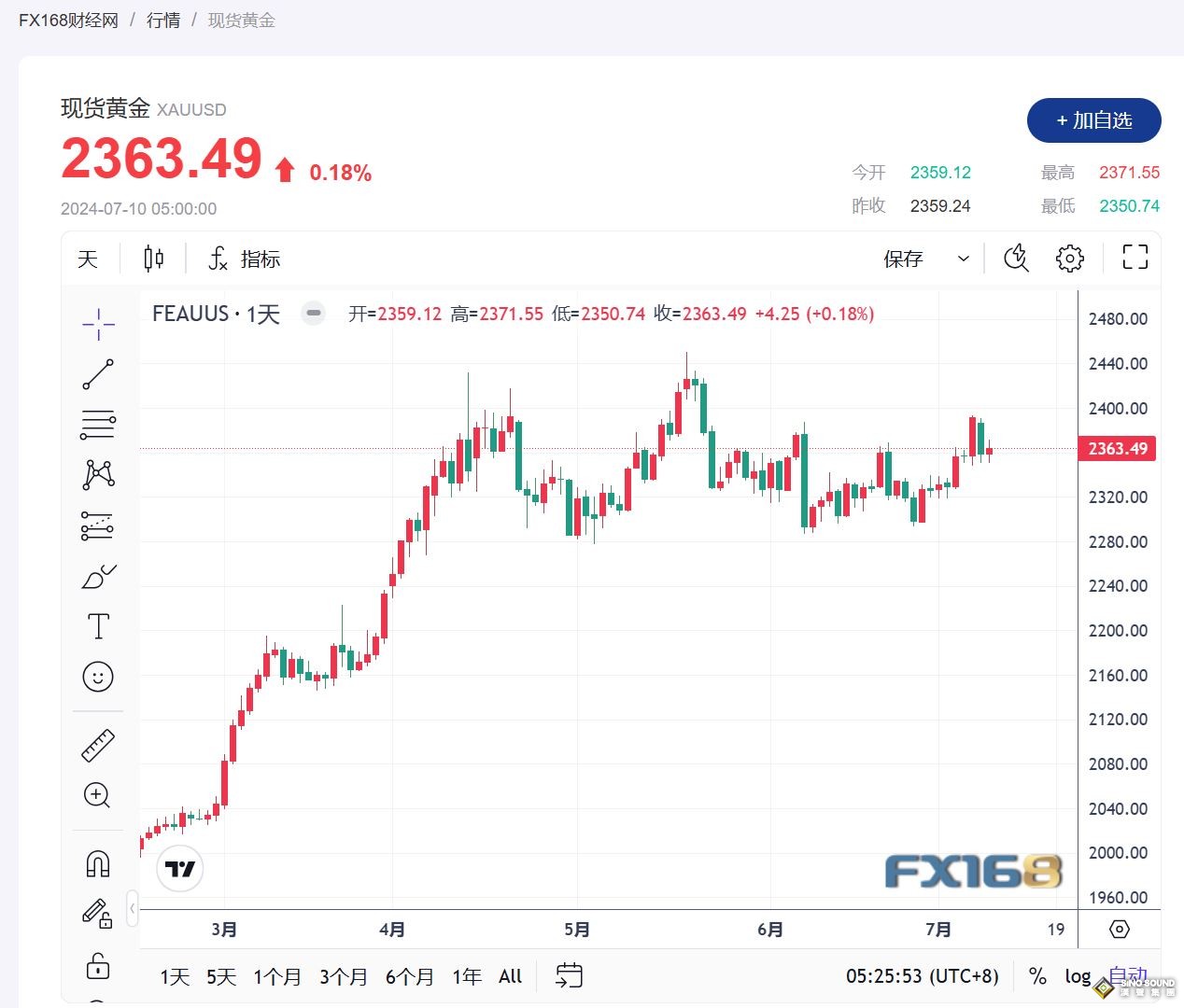The height and width of the screenshot is (1008, 1184).
Task: Set date range to 1年
Action: [467, 977]
